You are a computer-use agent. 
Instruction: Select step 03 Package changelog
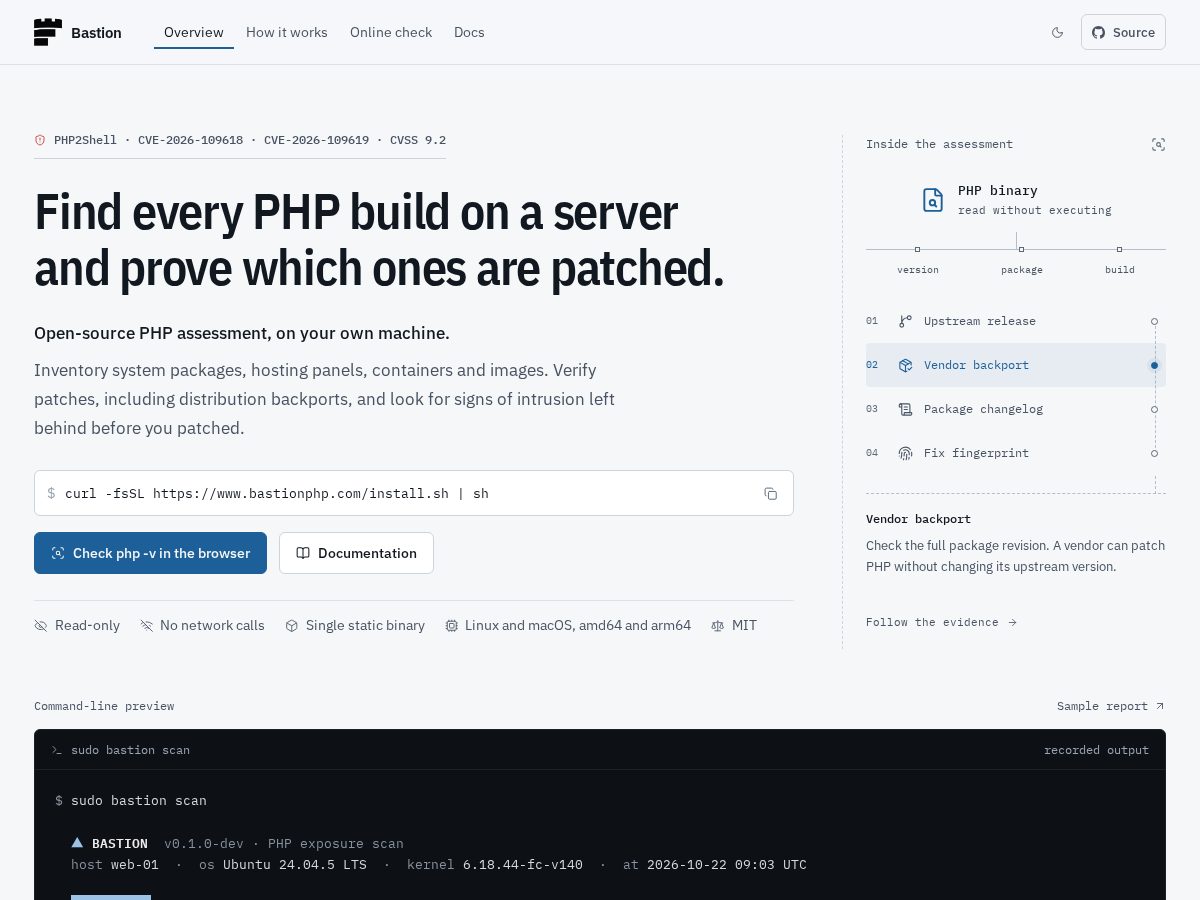click(1016, 409)
